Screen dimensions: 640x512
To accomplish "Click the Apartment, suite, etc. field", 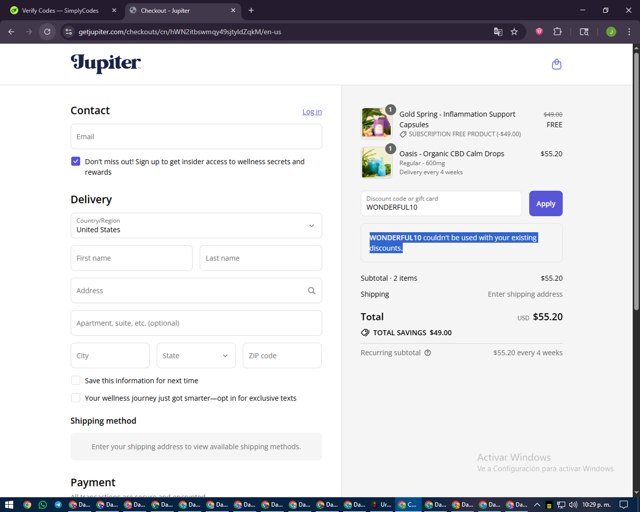I will 196,323.
